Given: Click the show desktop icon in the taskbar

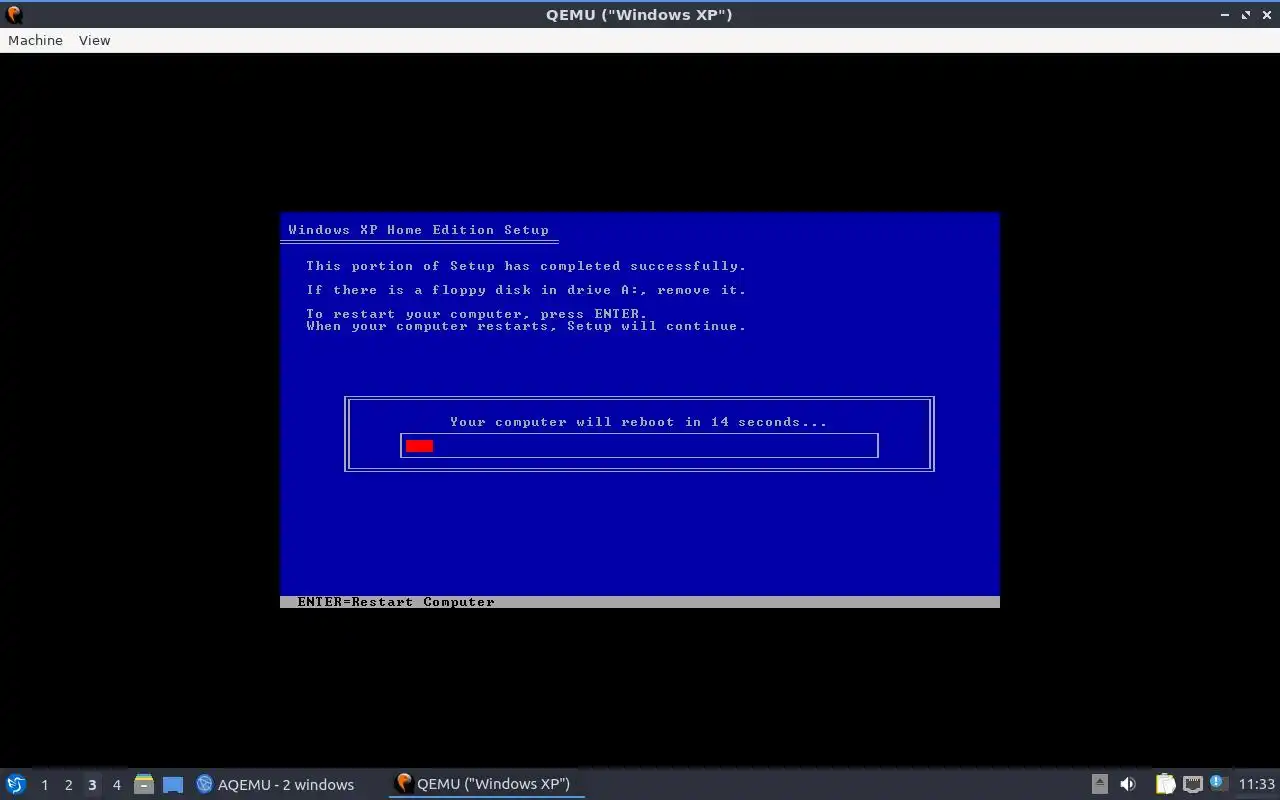Looking at the screenshot, I should pos(173,784).
